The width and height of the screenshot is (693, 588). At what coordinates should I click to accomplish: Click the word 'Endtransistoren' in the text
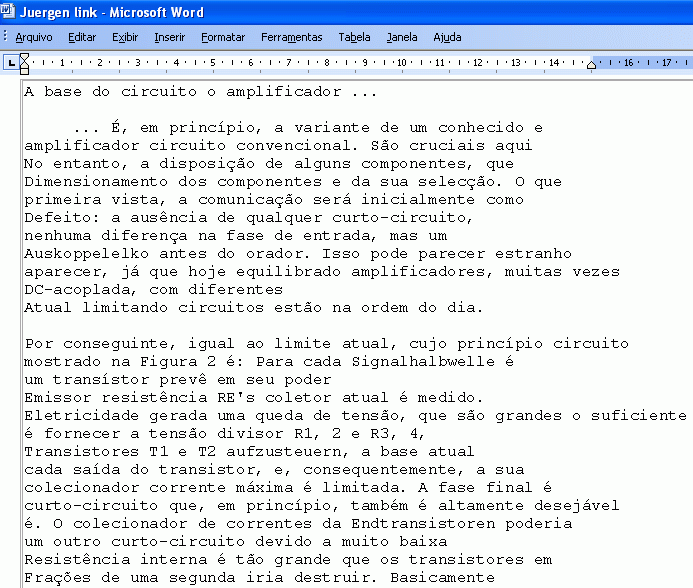point(423,524)
